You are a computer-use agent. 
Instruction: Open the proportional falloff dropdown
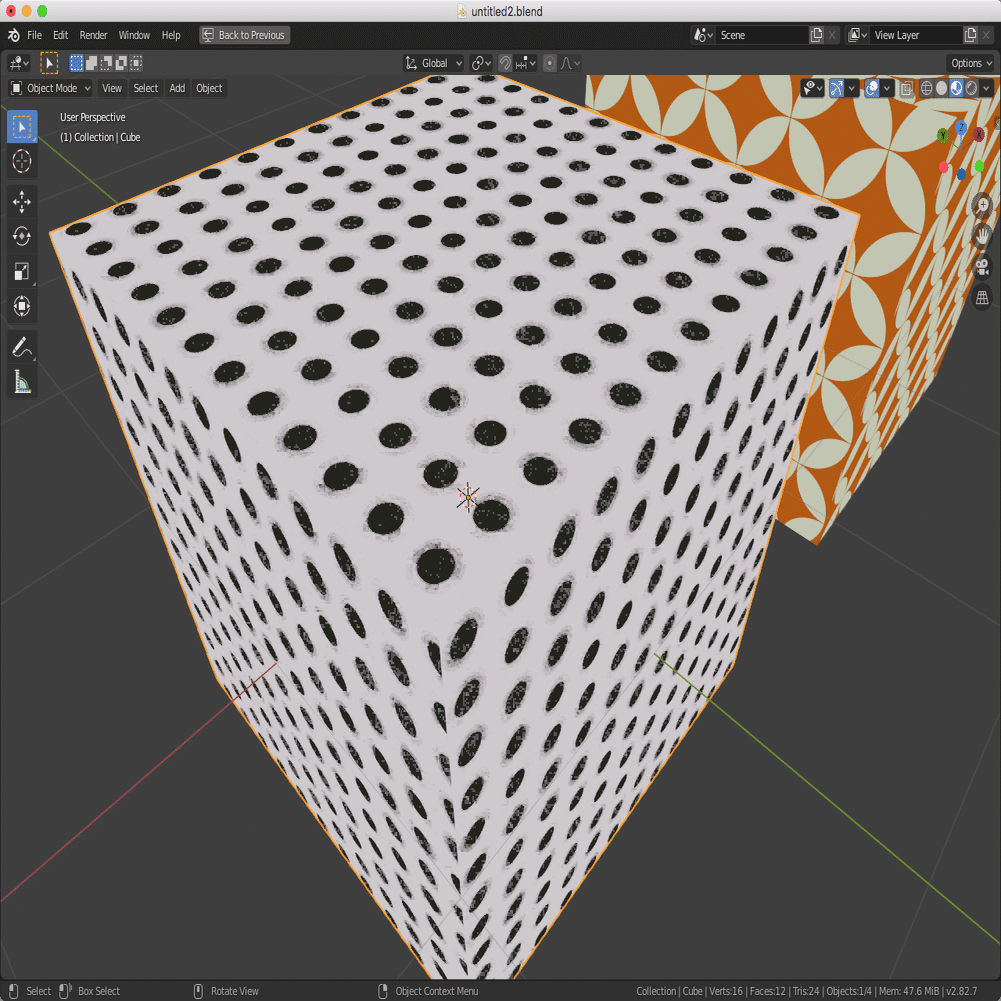[x=570, y=63]
